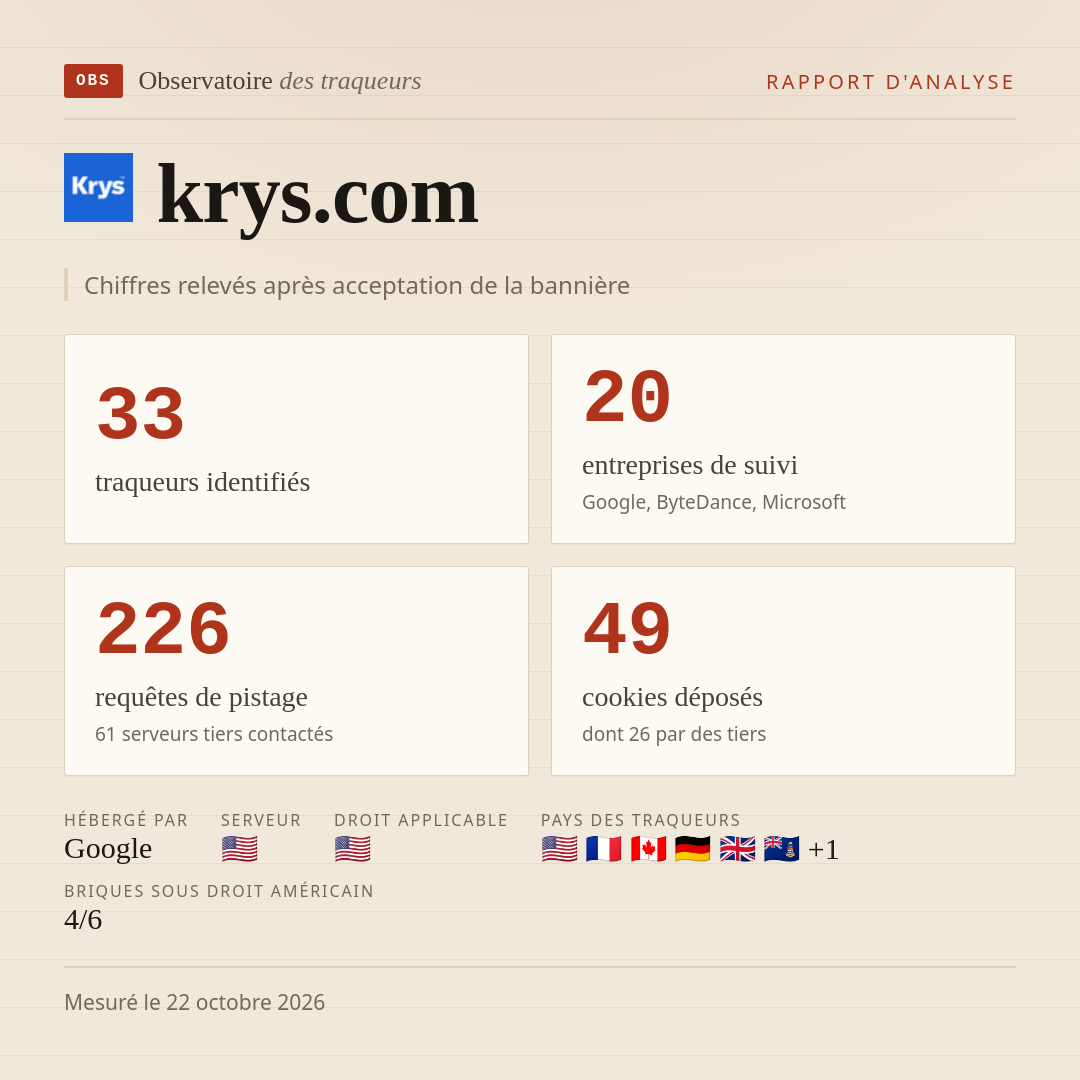
Task: Click 'Chiffres relevés après acceptation de la bannière'
Action: click(357, 285)
